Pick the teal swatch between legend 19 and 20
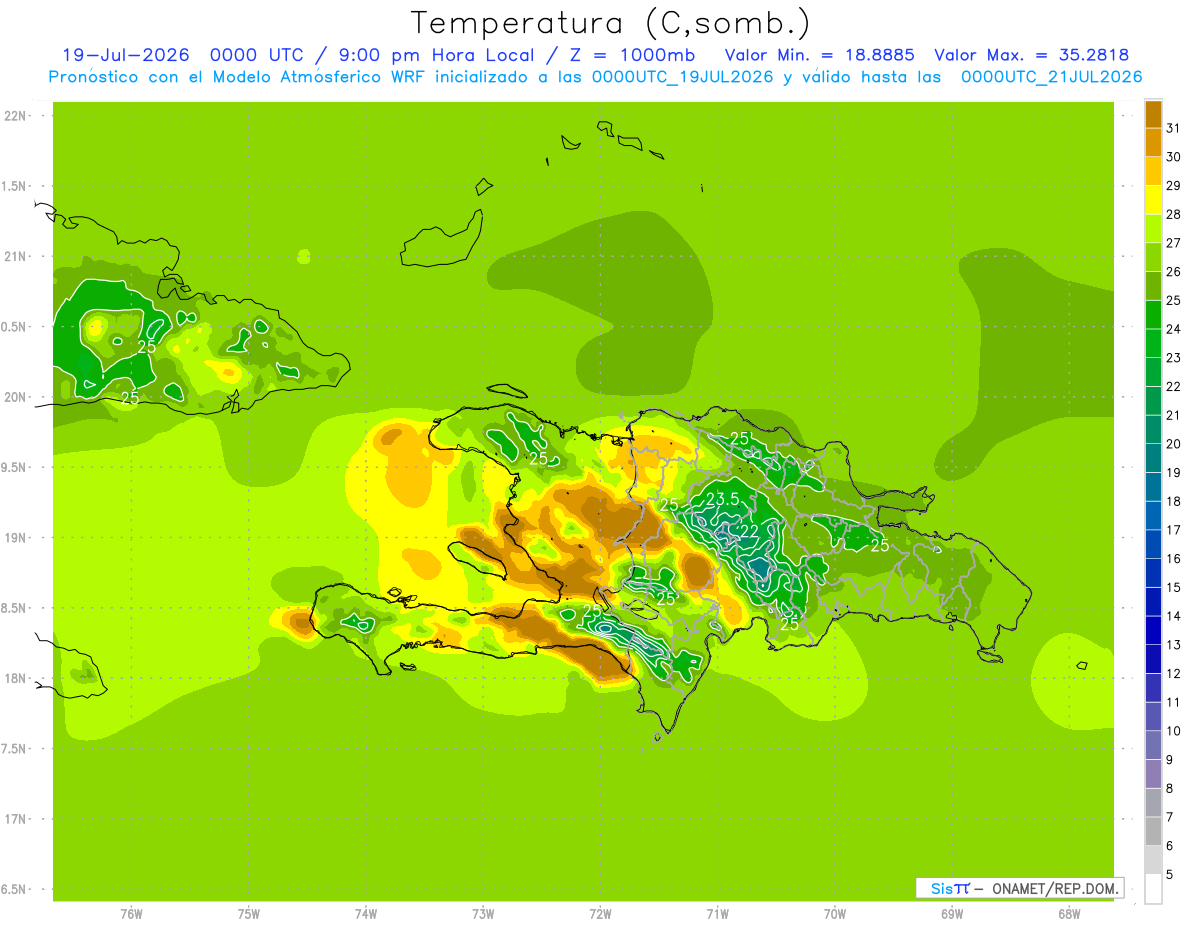The height and width of the screenshot is (927, 1200). [x=1153, y=459]
